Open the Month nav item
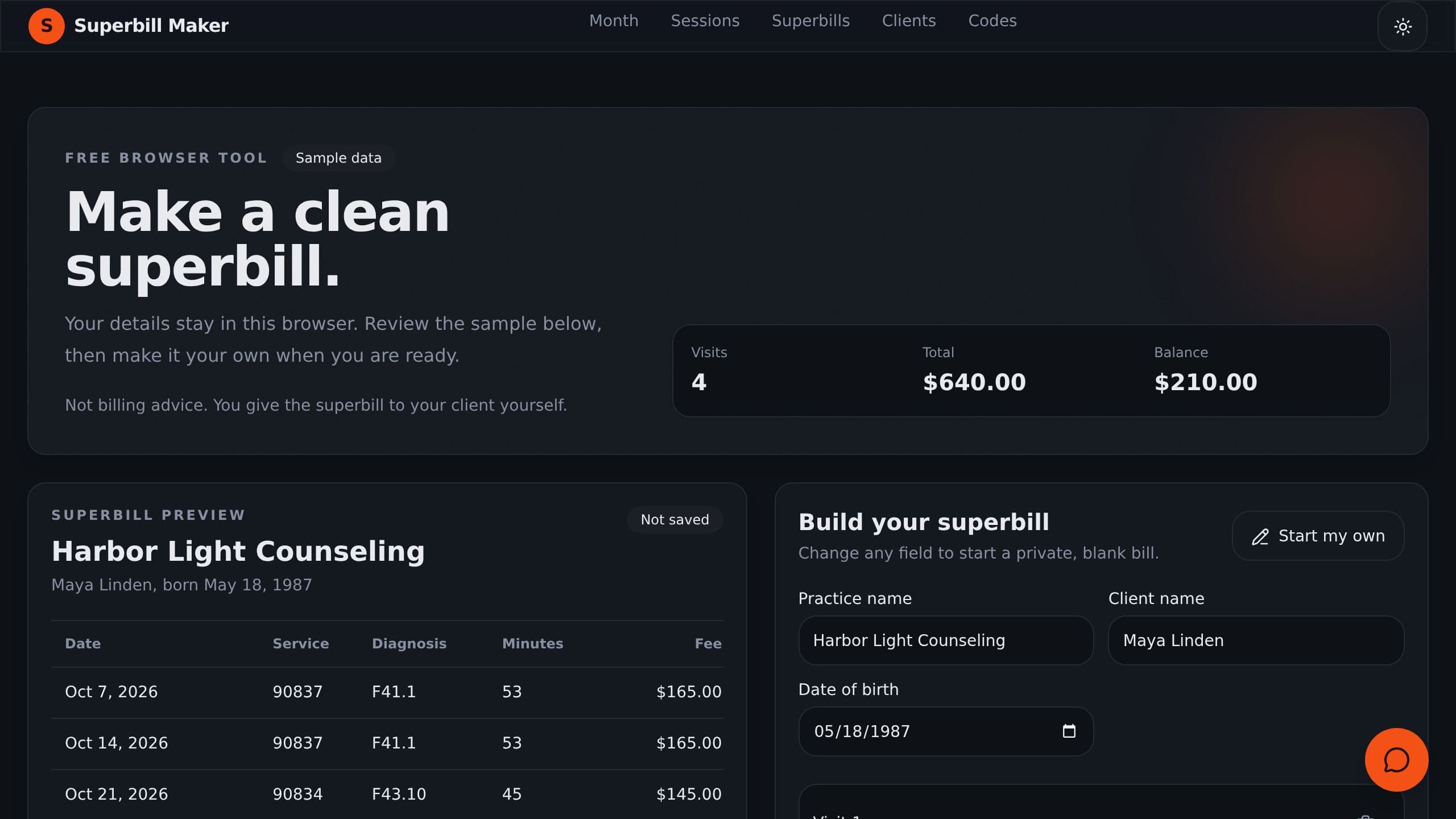 point(614,21)
